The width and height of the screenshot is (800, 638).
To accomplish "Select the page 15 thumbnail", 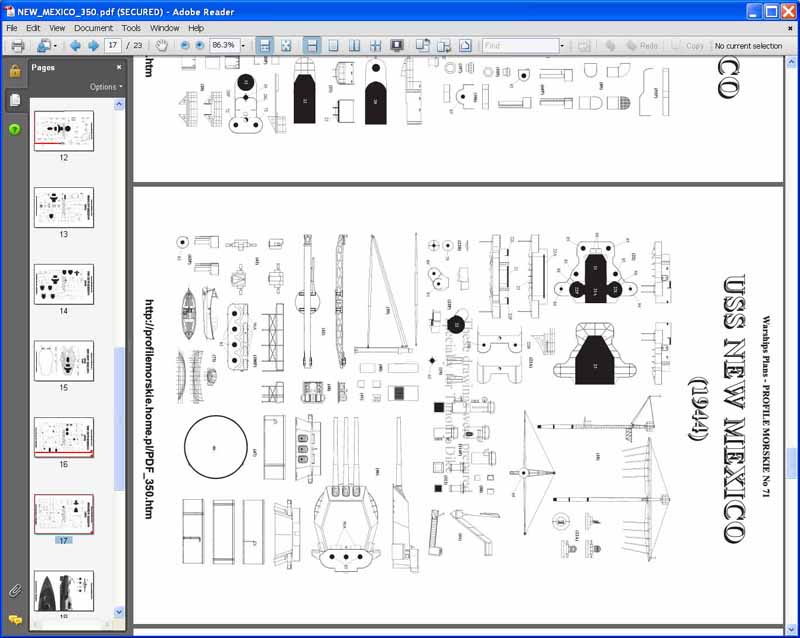I will click(x=64, y=361).
